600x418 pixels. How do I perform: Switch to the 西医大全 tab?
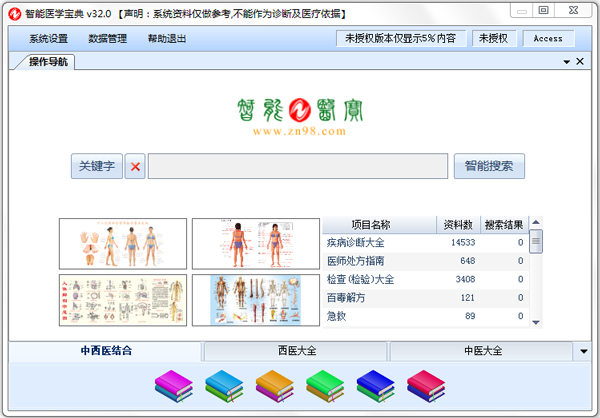click(x=296, y=351)
